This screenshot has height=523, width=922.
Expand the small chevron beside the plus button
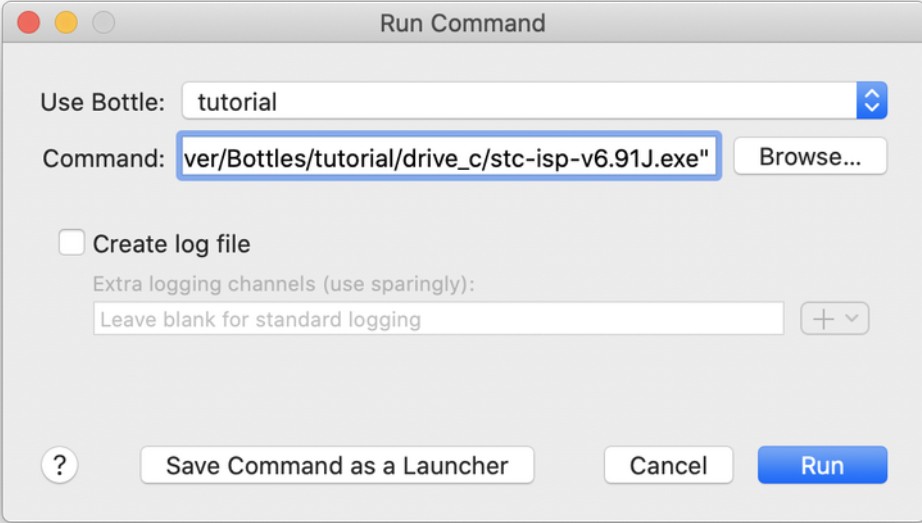coord(852,319)
